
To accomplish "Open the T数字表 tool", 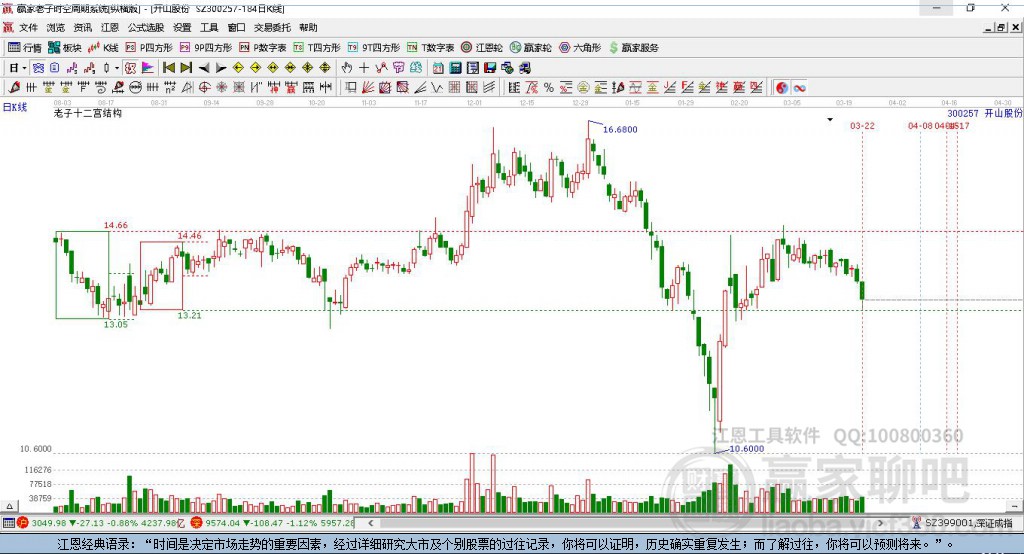I will click(430, 48).
